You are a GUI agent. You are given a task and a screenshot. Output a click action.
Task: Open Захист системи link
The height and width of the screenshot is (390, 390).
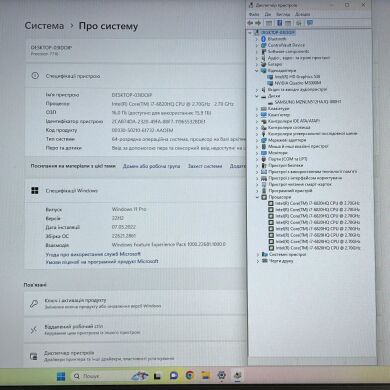tap(205, 166)
